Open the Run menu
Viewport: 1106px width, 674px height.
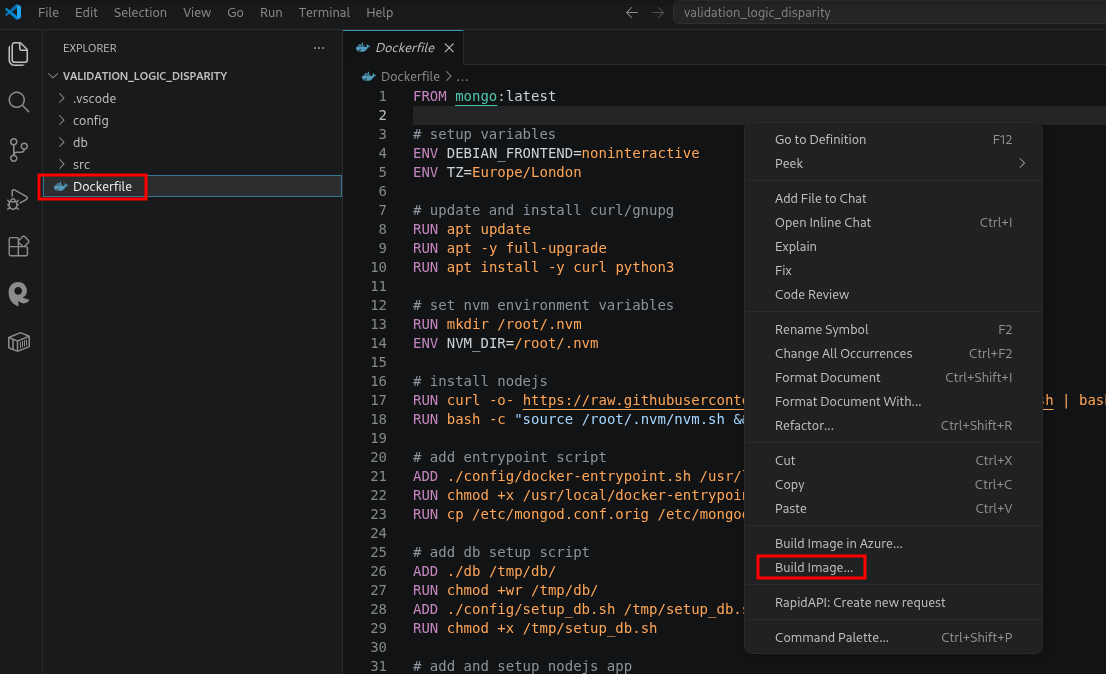click(x=271, y=13)
